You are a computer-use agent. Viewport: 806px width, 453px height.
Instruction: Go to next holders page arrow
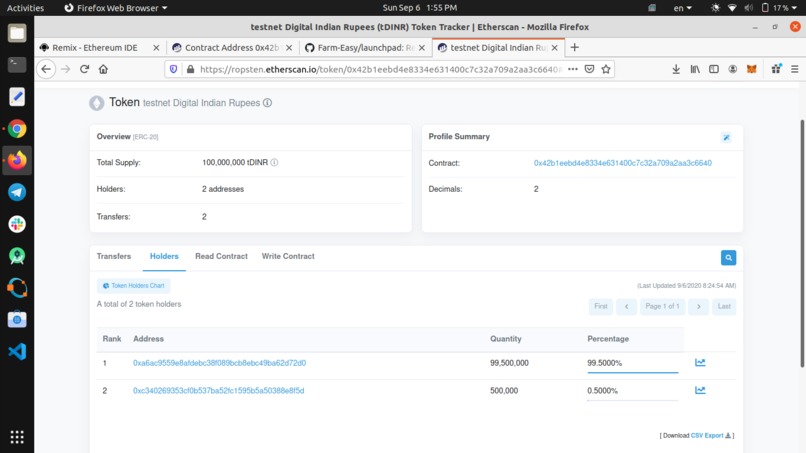[699, 306]
